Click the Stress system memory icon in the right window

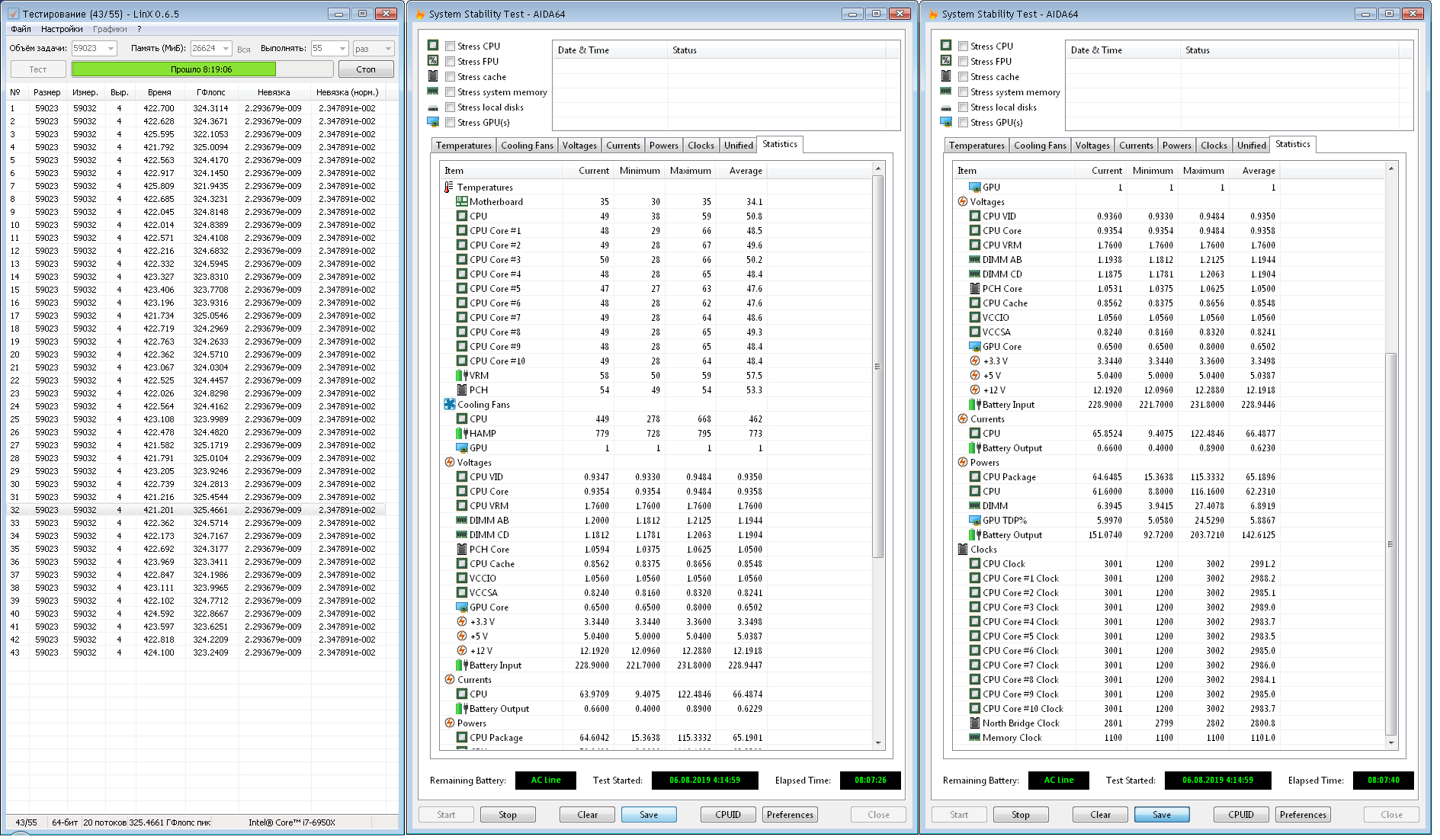pyautogui.click(x=946, y=91)
